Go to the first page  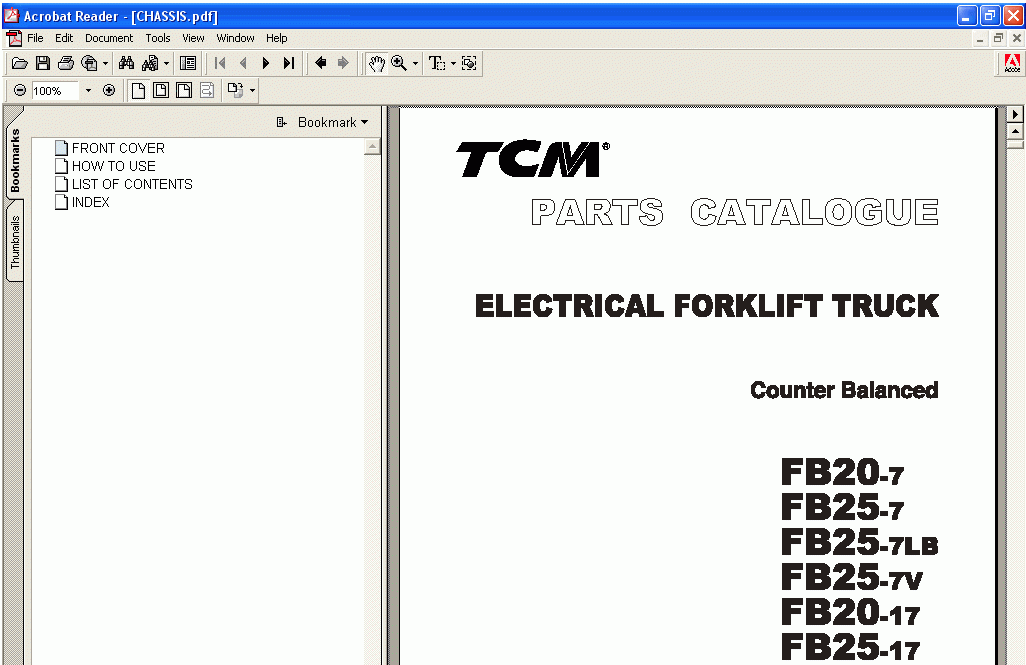click(x=220, y=63)
